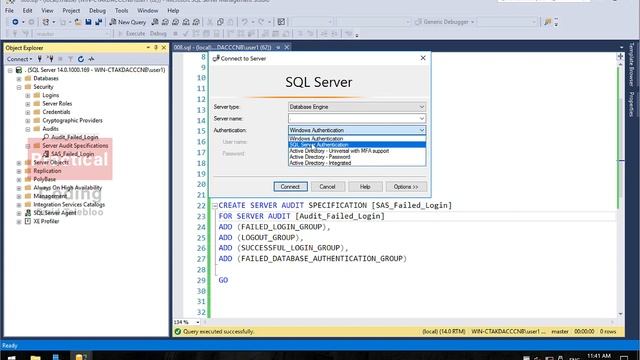
Task: Click the New Query toolbar button
Action: (128, 22)
